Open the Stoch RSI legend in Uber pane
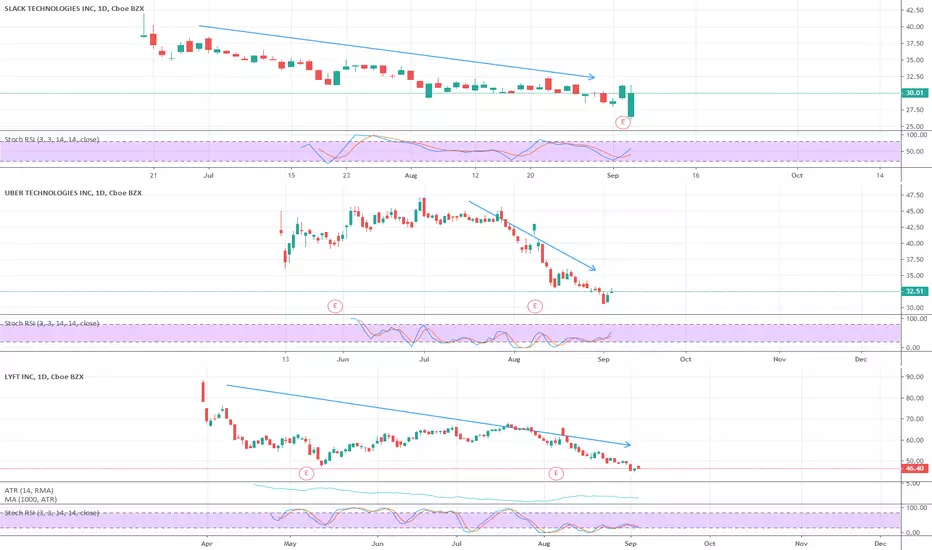Viewport: 932px width, 550px height. (x=52, y=323)
